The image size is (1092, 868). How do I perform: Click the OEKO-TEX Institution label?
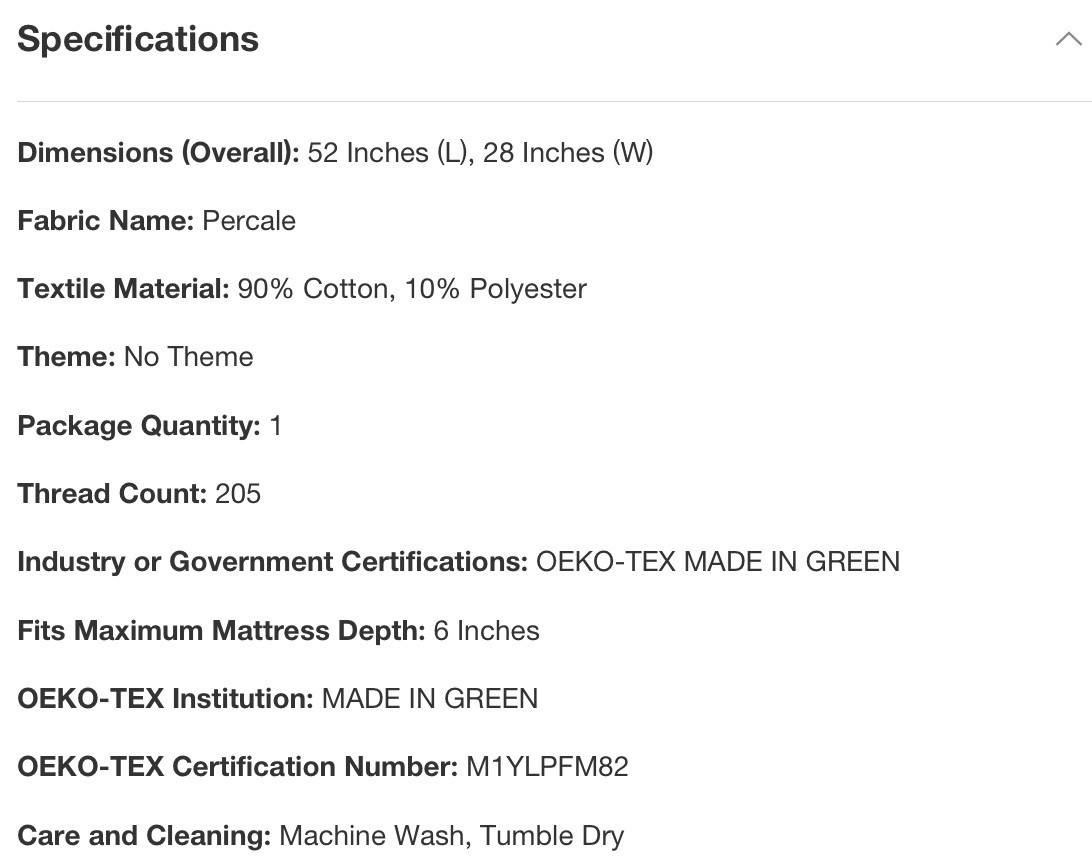[165, 698]
